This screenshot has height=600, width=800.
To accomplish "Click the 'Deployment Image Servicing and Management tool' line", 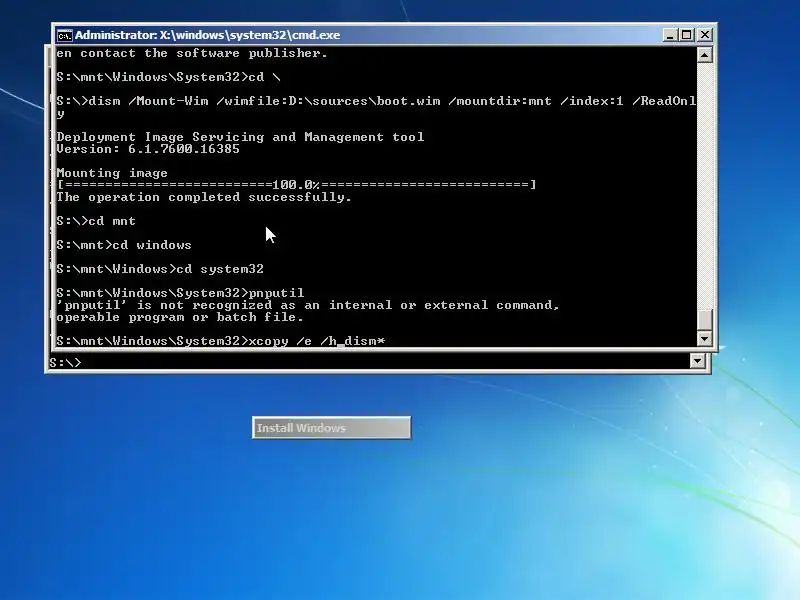I will point(240,137).
